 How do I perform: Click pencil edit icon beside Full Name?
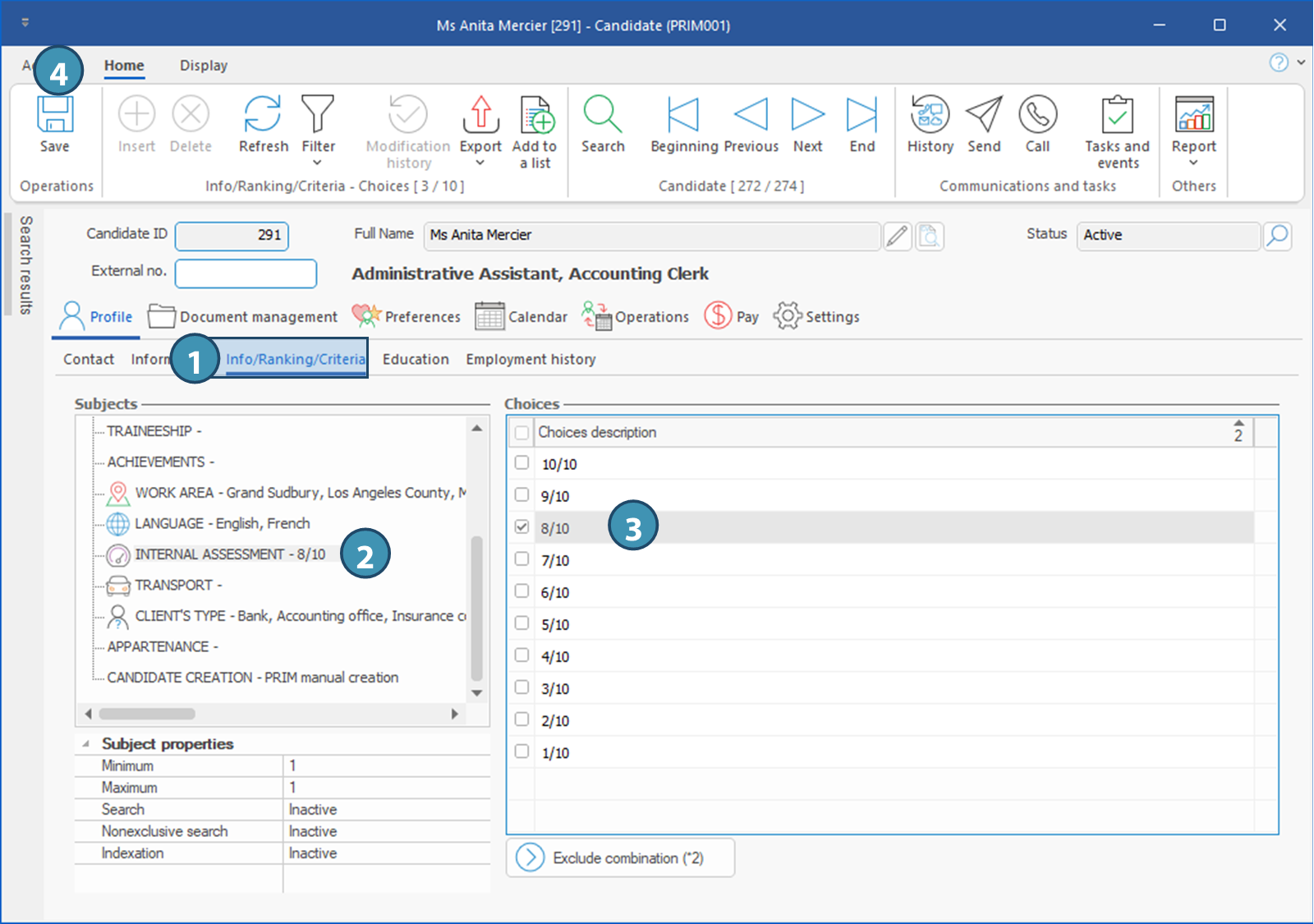(897, 237)
